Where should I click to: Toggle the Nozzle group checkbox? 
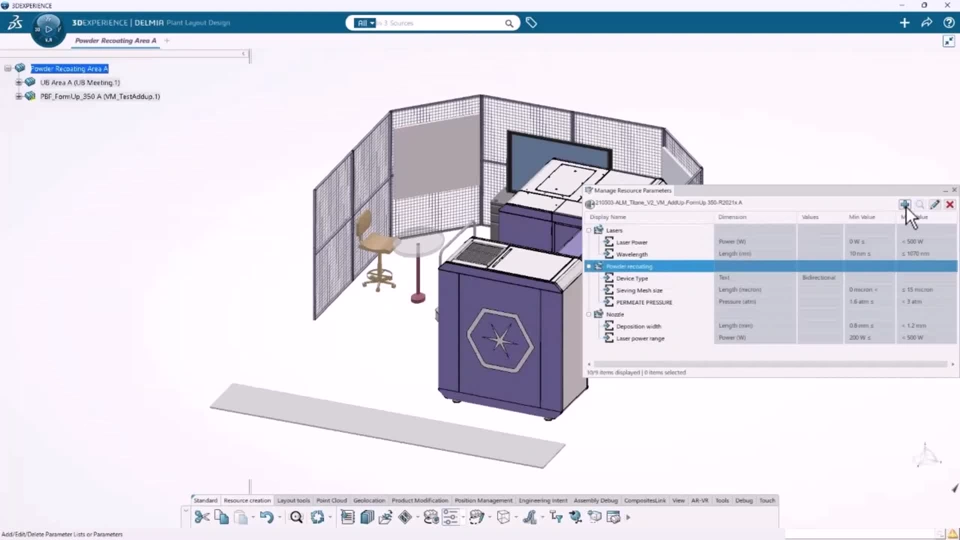point(589,314)
